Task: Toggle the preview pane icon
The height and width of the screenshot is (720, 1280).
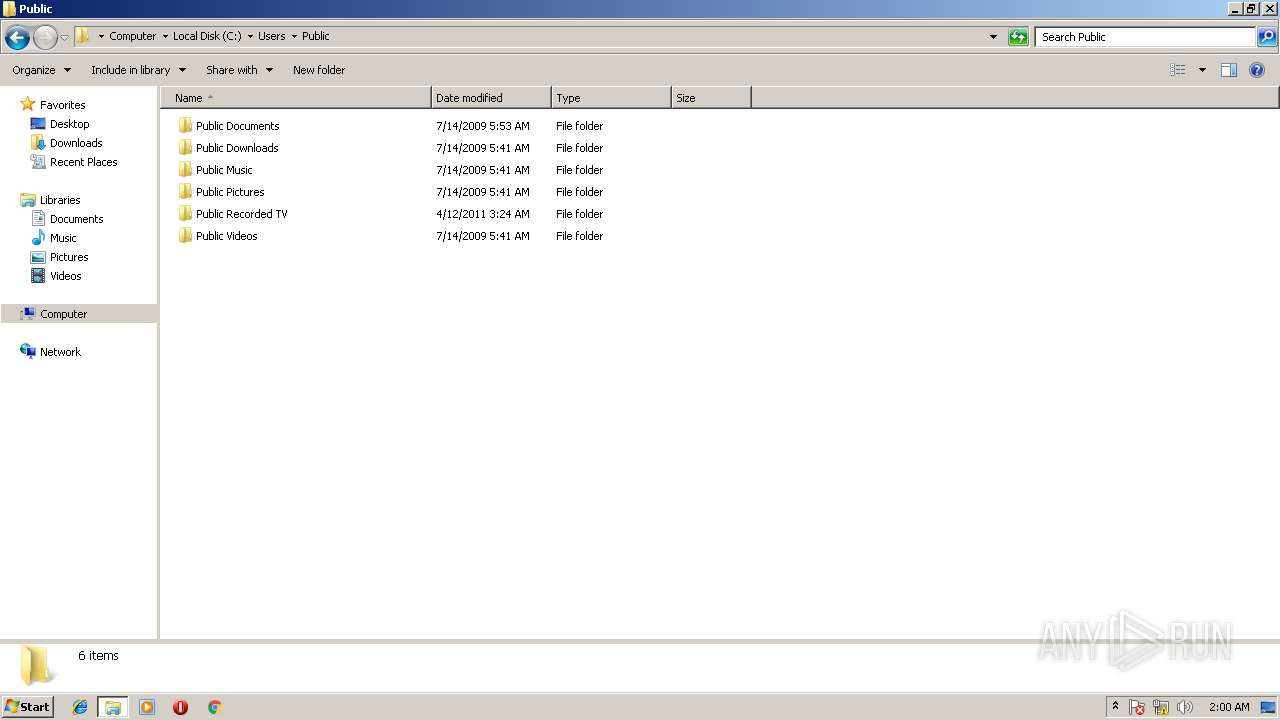Action: coord(1229,70)
